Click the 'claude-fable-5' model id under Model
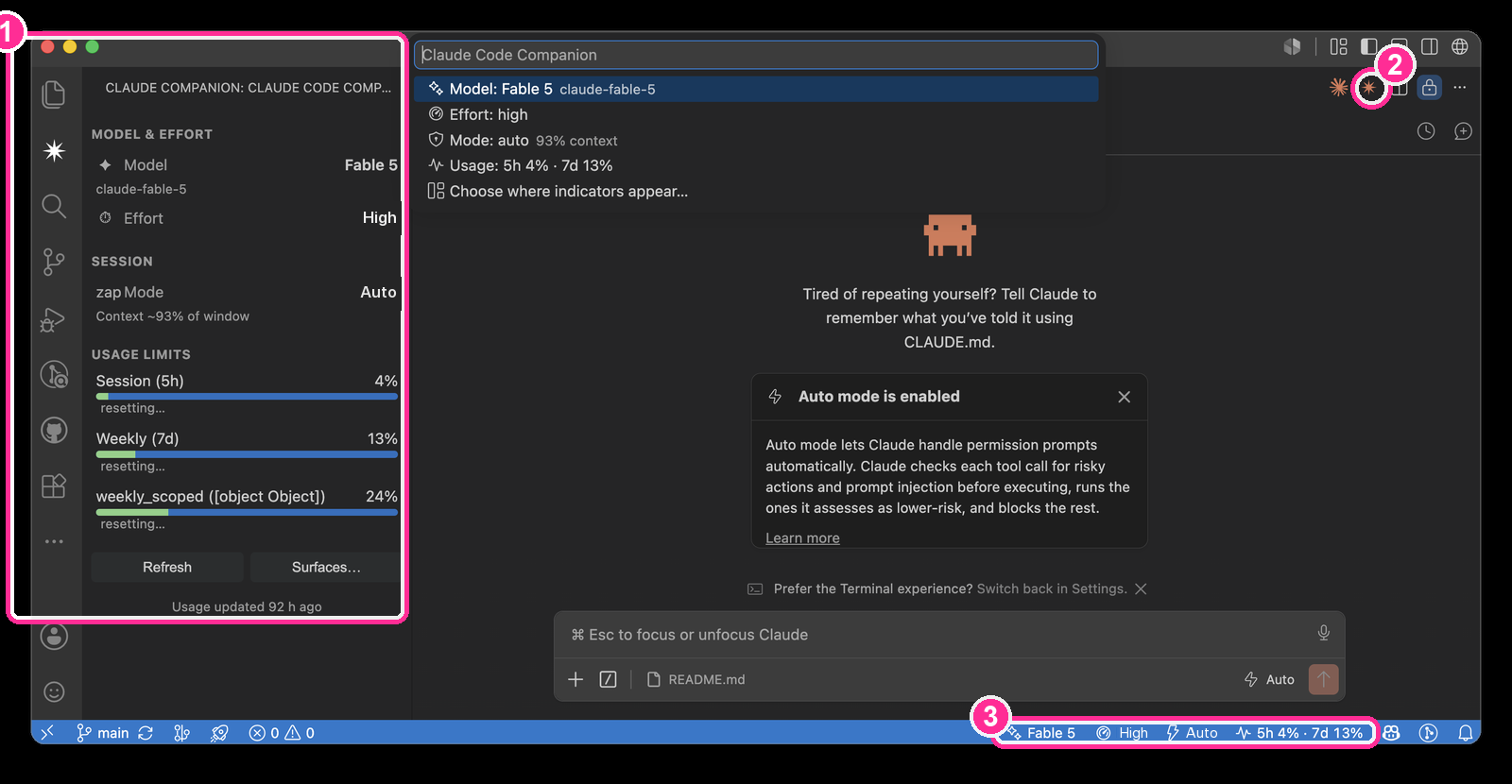The width and height of the screenshot is (1512, 784). click(142, 189)
